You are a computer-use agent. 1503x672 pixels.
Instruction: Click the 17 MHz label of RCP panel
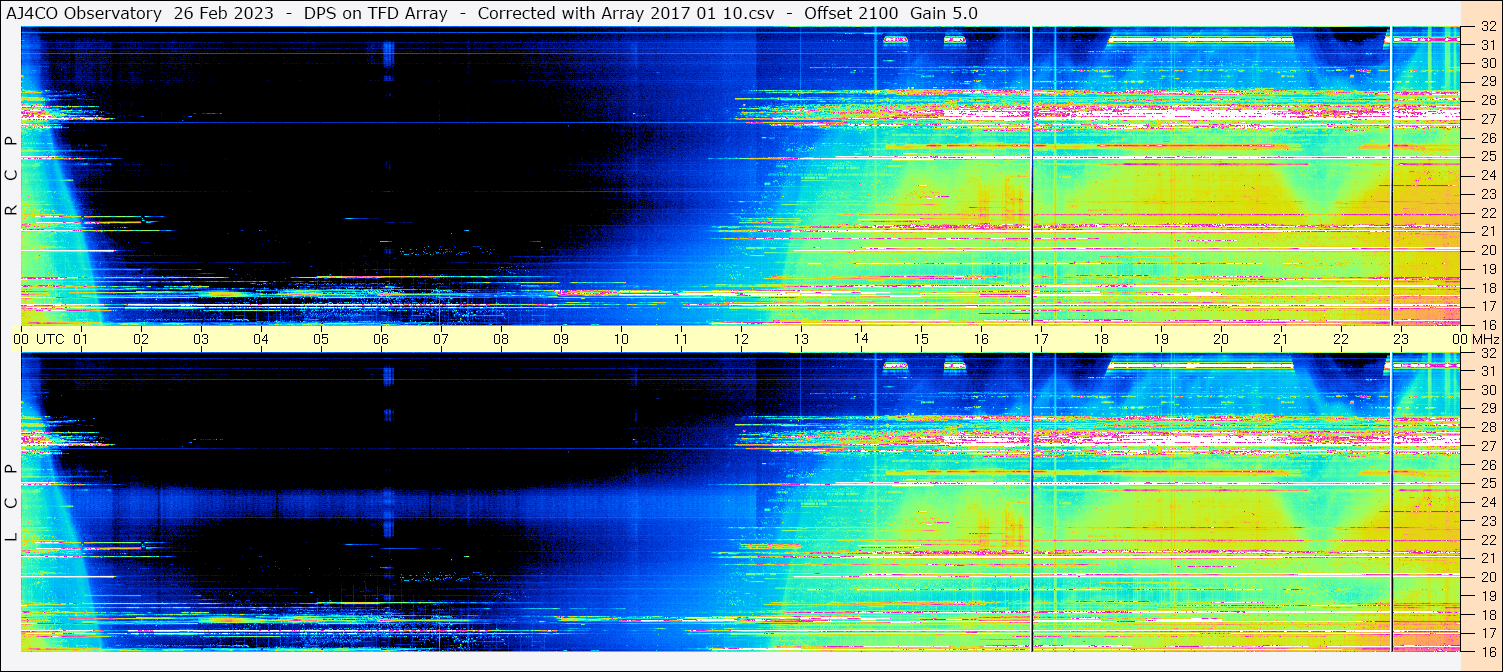[1488, 306]
